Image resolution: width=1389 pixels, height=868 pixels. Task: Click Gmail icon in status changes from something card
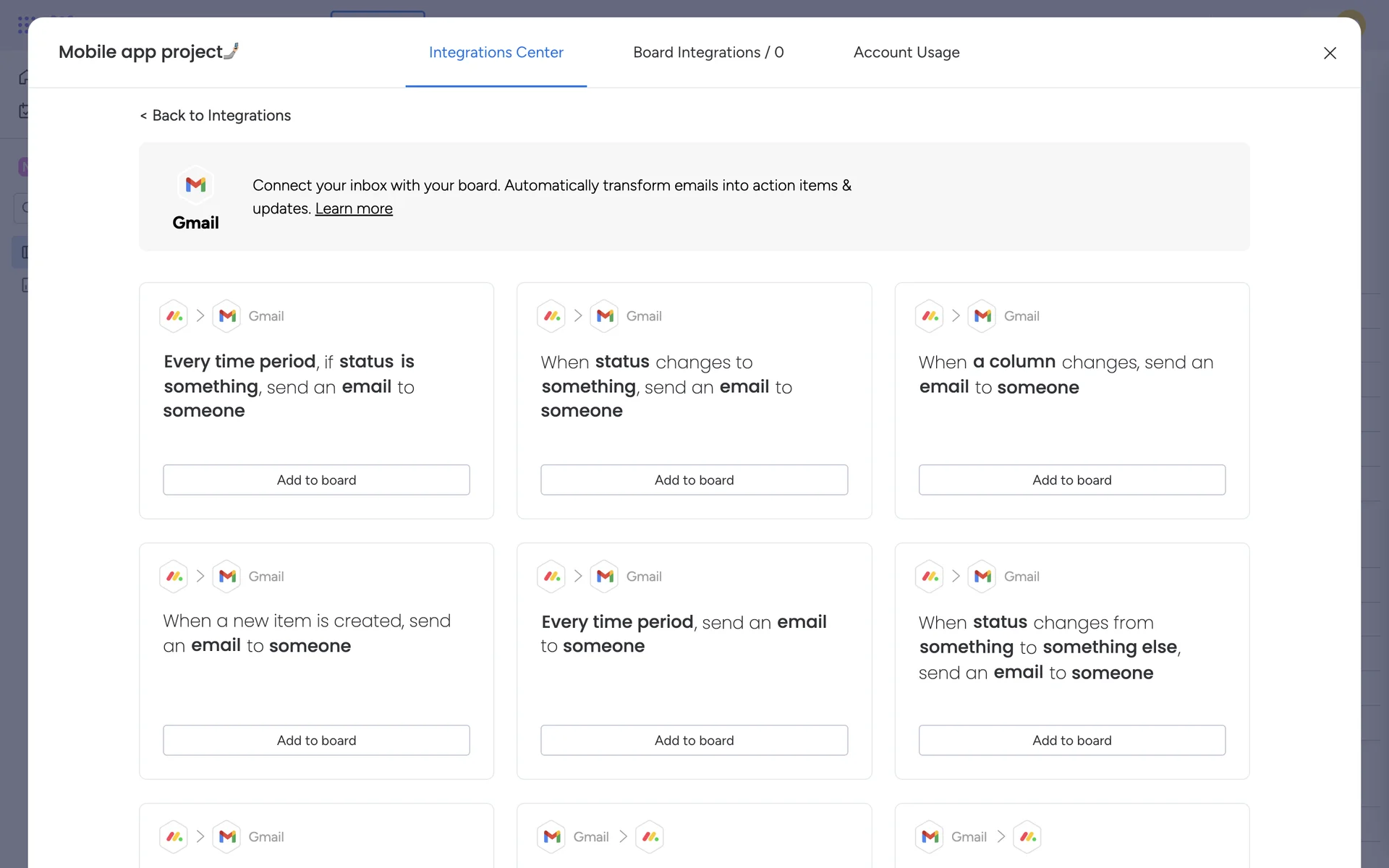coord(982,576)
